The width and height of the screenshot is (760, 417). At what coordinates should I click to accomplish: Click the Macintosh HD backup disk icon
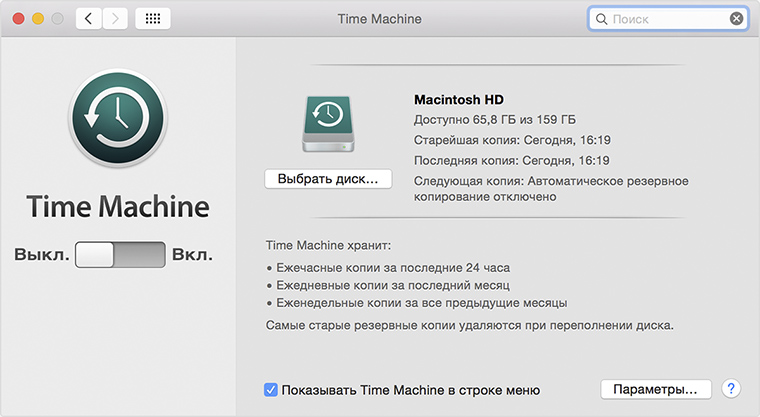[328, 124]
